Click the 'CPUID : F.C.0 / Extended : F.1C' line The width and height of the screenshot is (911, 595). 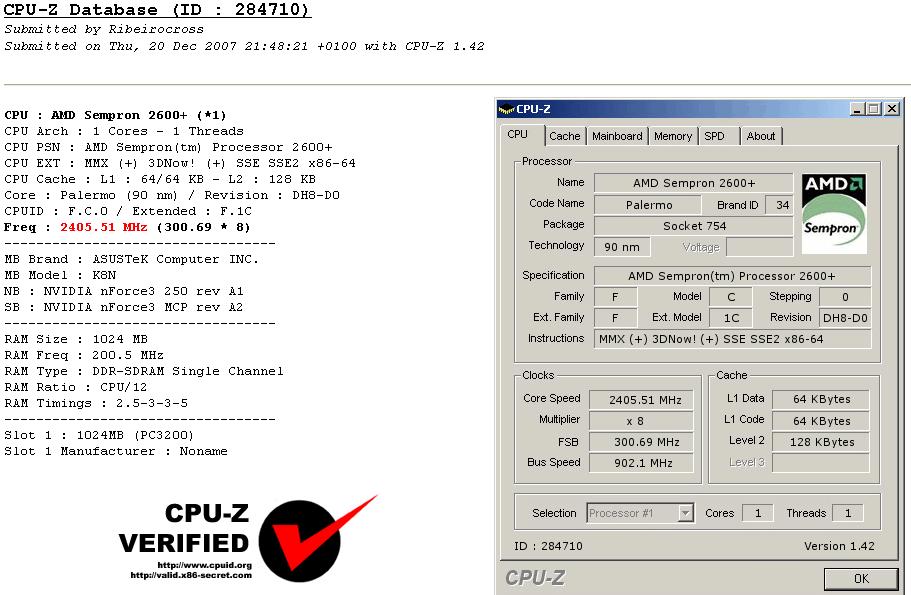coord(128,211)
